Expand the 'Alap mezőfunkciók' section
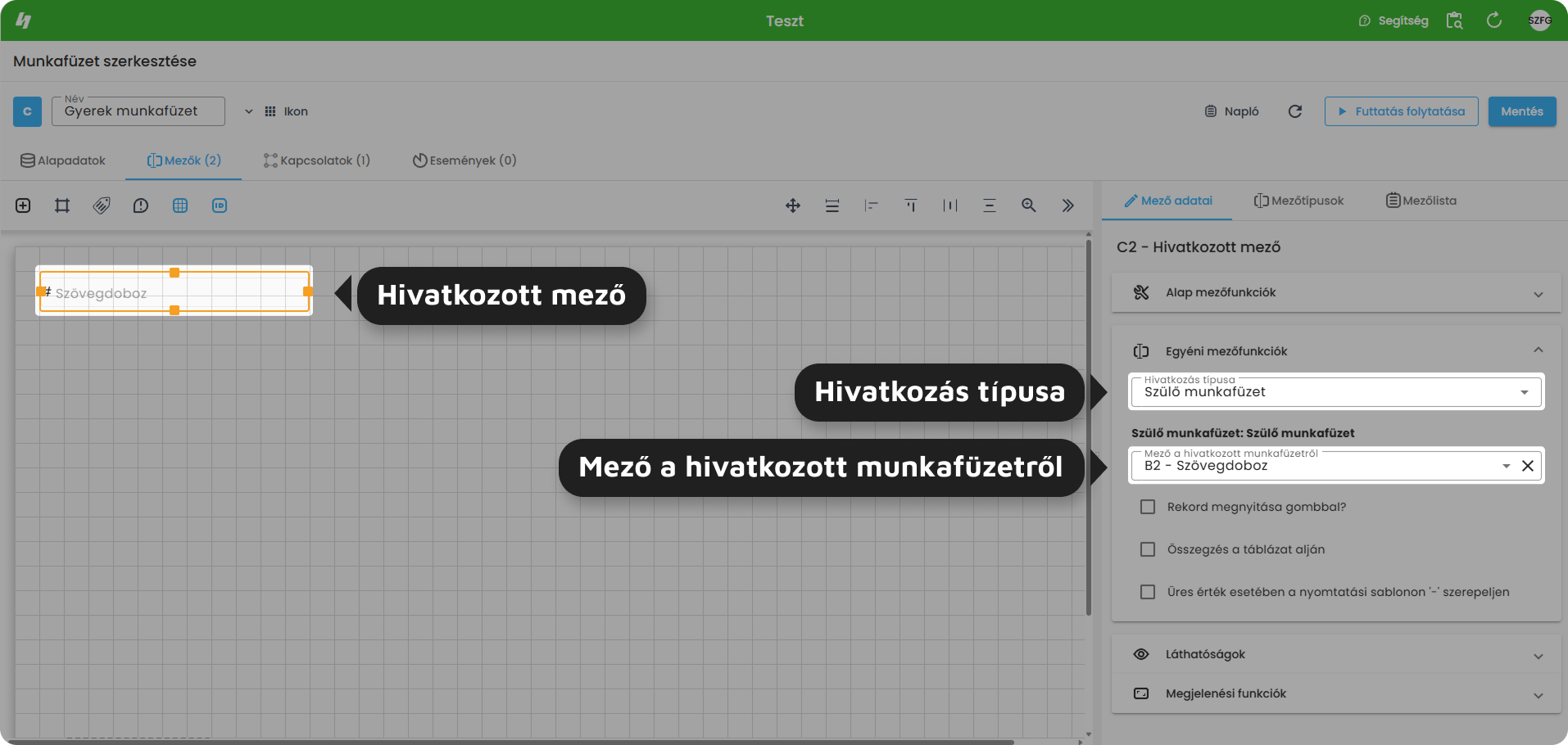Viewport: 1568px width, 745px height. click(x=1335, y=292)
